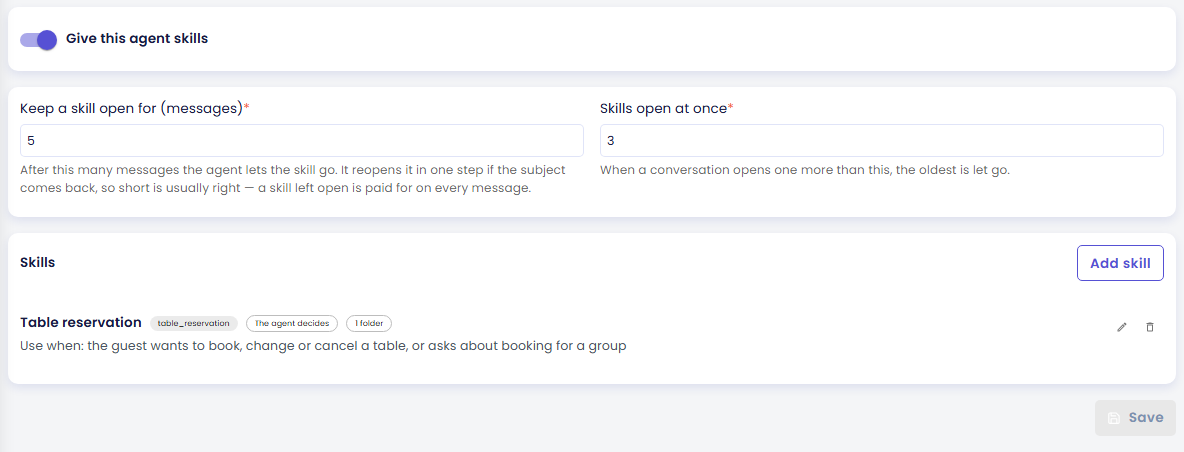The height and width of the screenshot is (452, 1184).
Task: Toggle off Give this agent skills switch
Action: pyautogui.click(x=39, y=40)
